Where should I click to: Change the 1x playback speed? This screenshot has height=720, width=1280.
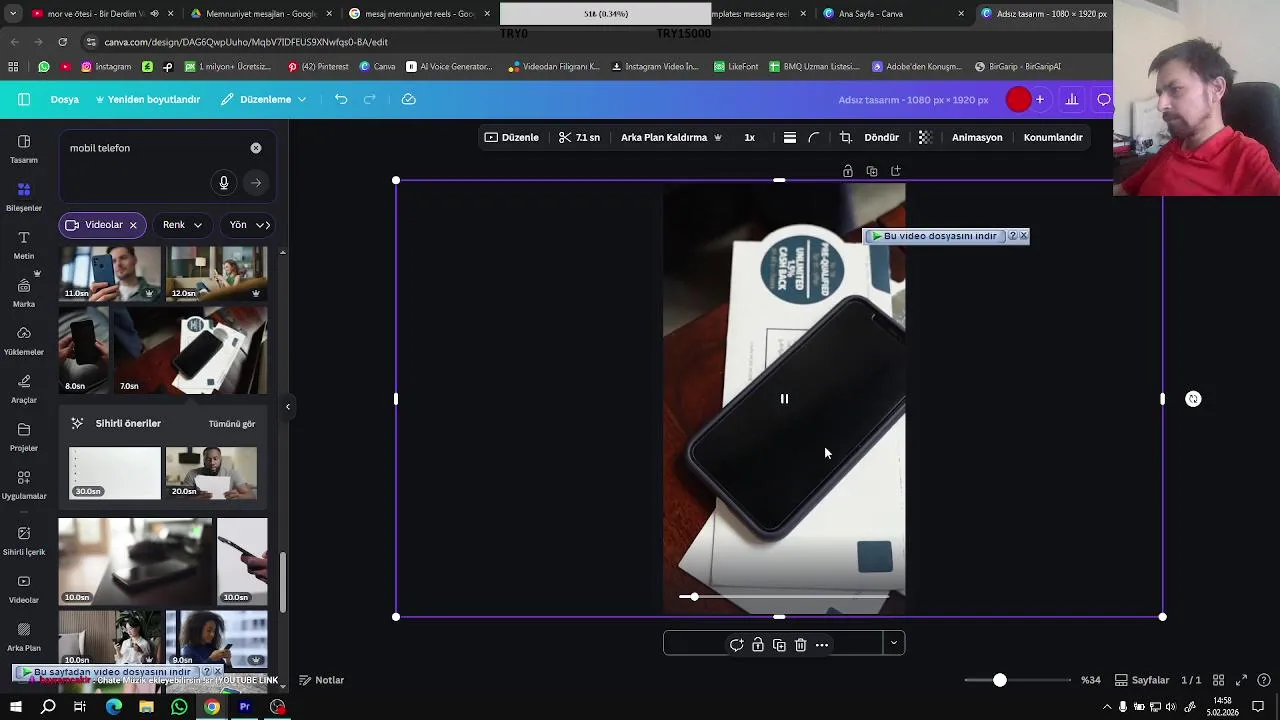(749, 137)
